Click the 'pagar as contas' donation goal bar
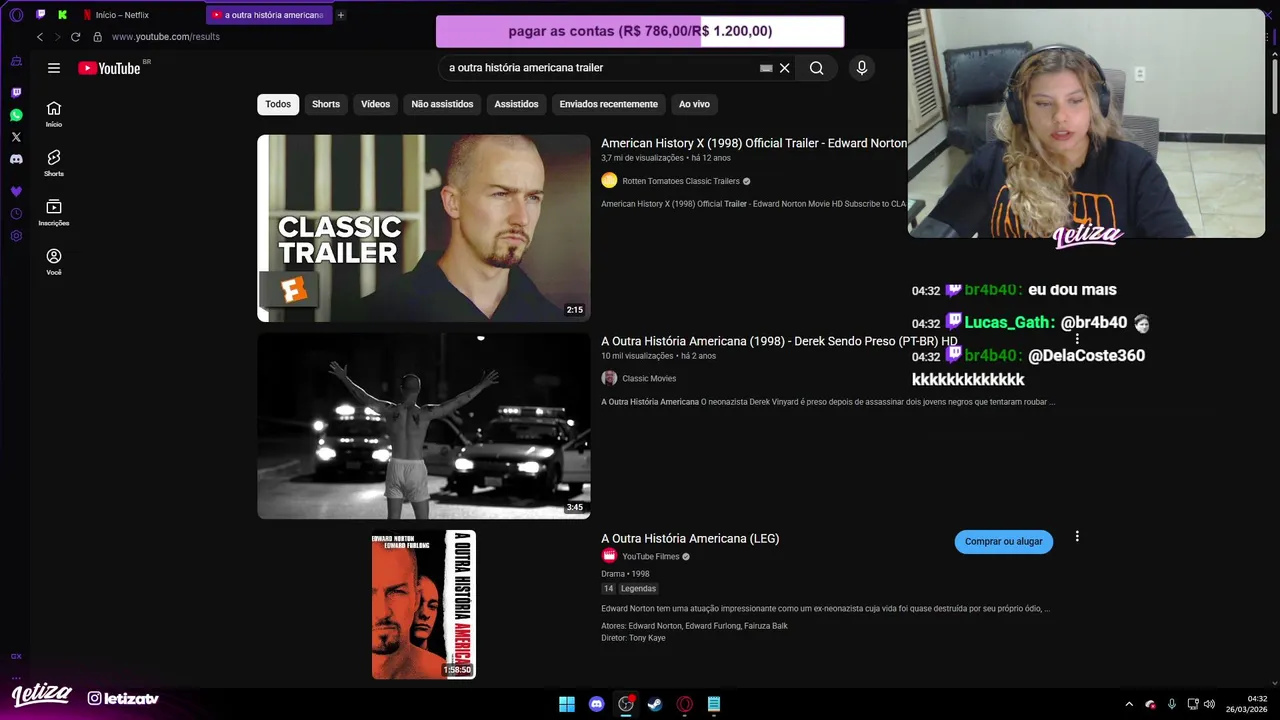Image resolution: width=1280 pixels, height=720 pixels. (x=640, y=31)
